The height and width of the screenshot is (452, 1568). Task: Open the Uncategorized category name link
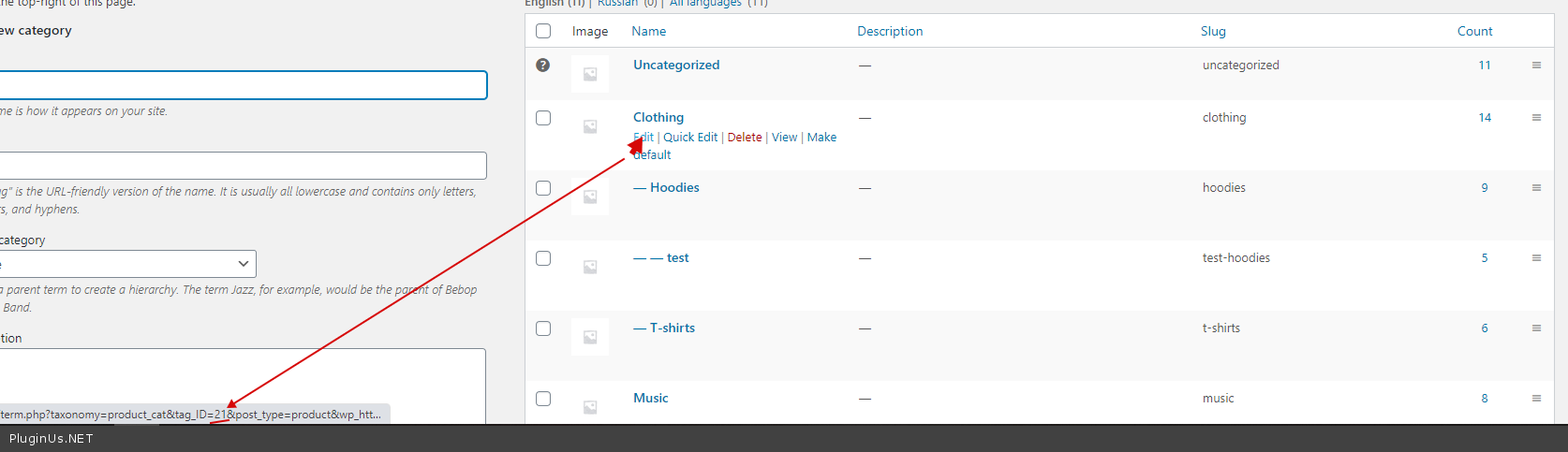tap(676, 66)
